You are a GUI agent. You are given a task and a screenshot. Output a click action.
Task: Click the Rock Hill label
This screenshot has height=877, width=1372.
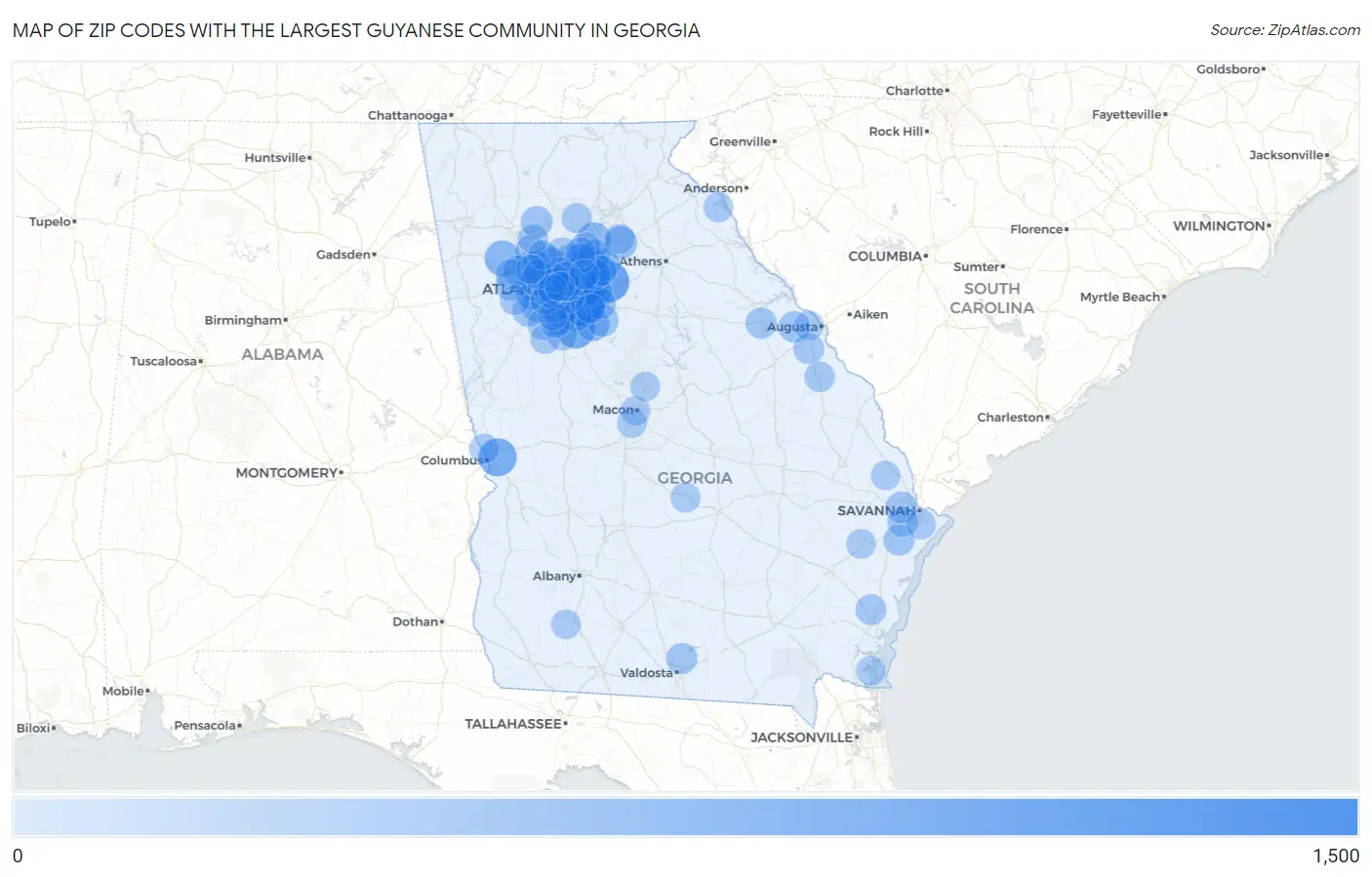(898, 131)
